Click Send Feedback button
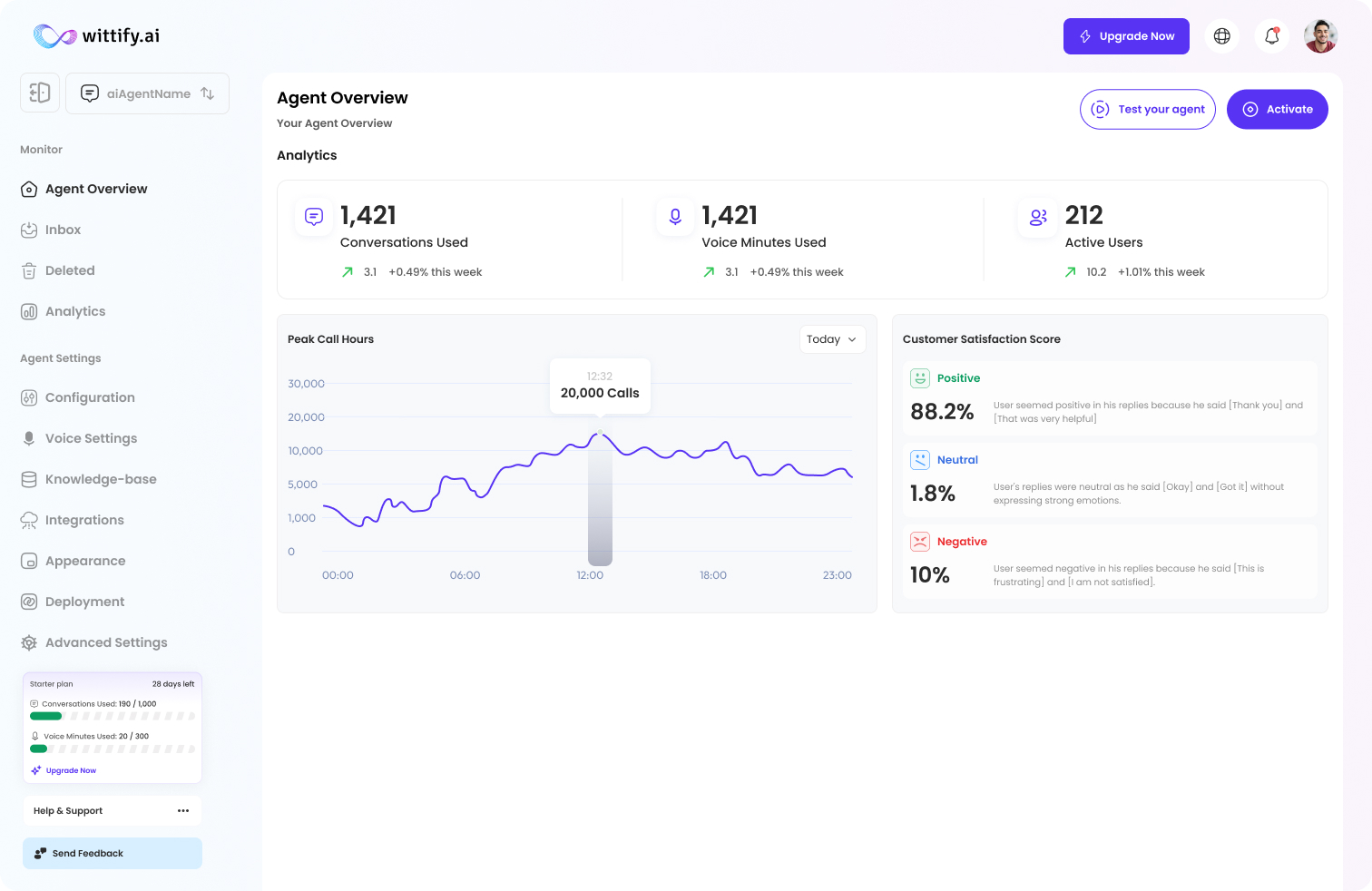1372x891 pixels. 113,853
